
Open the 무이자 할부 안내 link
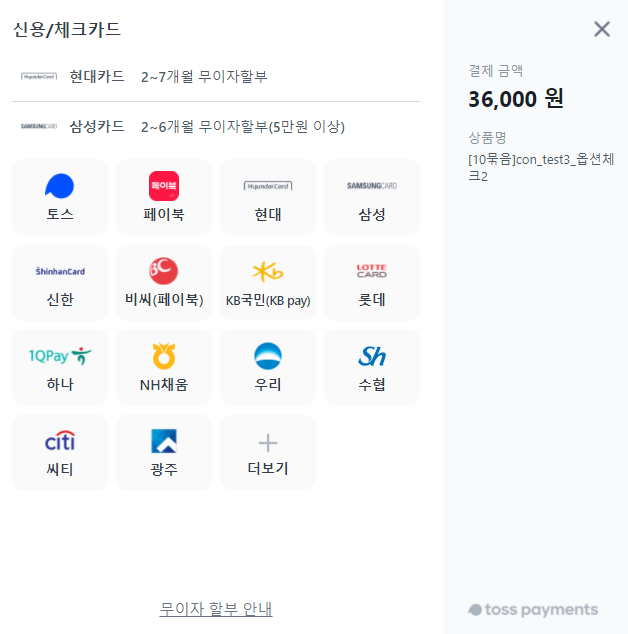(216, 609)
